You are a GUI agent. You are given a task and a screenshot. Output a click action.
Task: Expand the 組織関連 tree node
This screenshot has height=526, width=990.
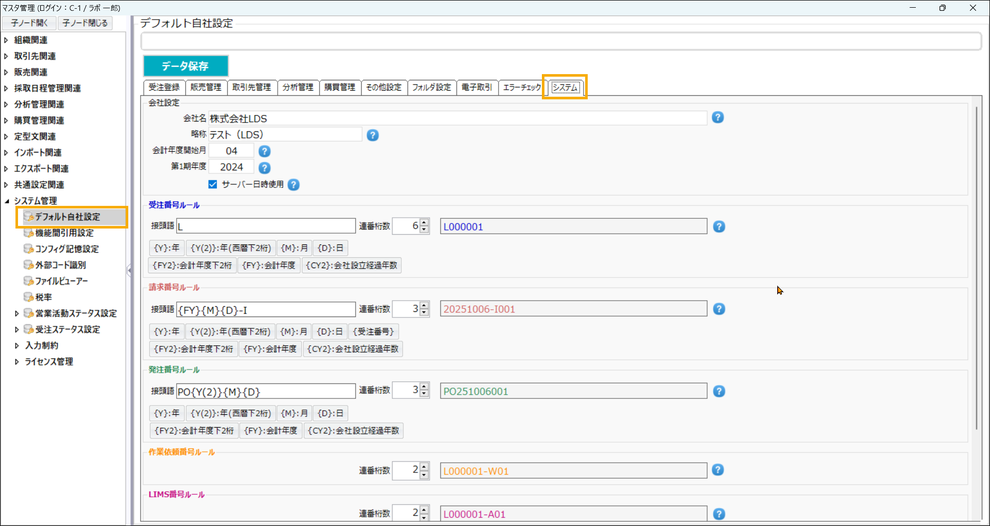point(6,40)
